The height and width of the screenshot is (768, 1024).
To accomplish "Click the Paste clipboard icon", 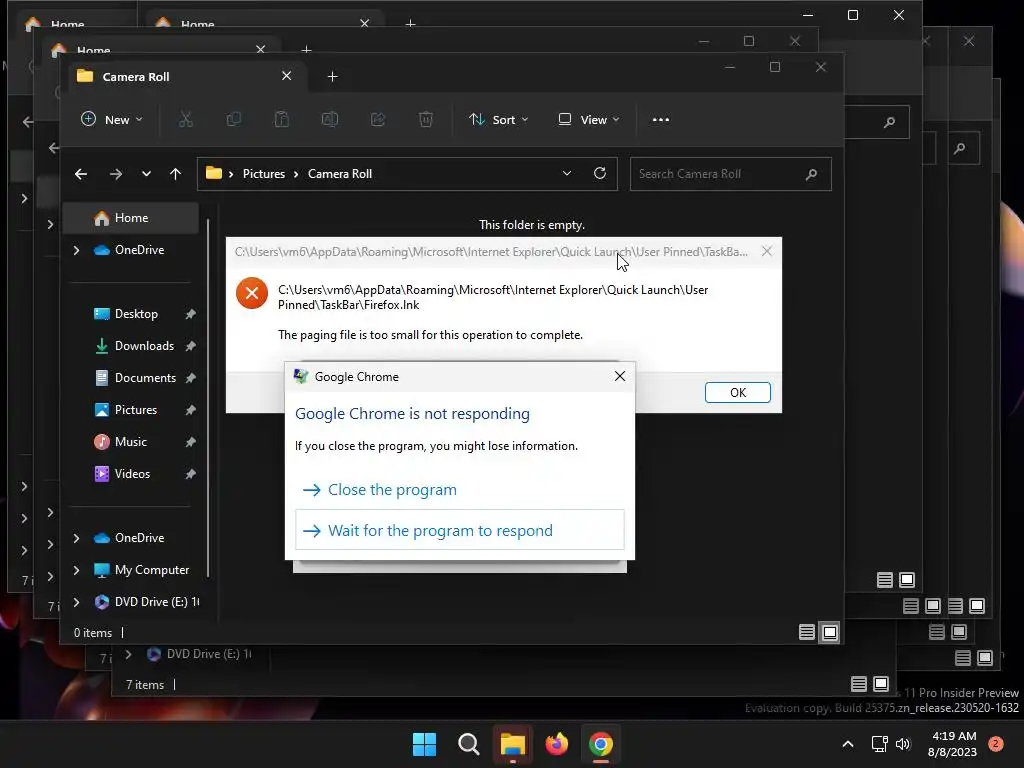I will point(281,120).
